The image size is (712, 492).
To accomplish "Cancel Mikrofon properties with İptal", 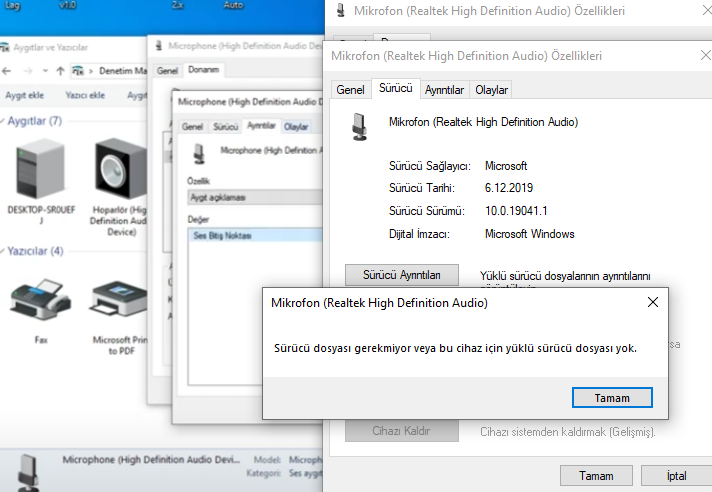I will click(x=676, y=476).
